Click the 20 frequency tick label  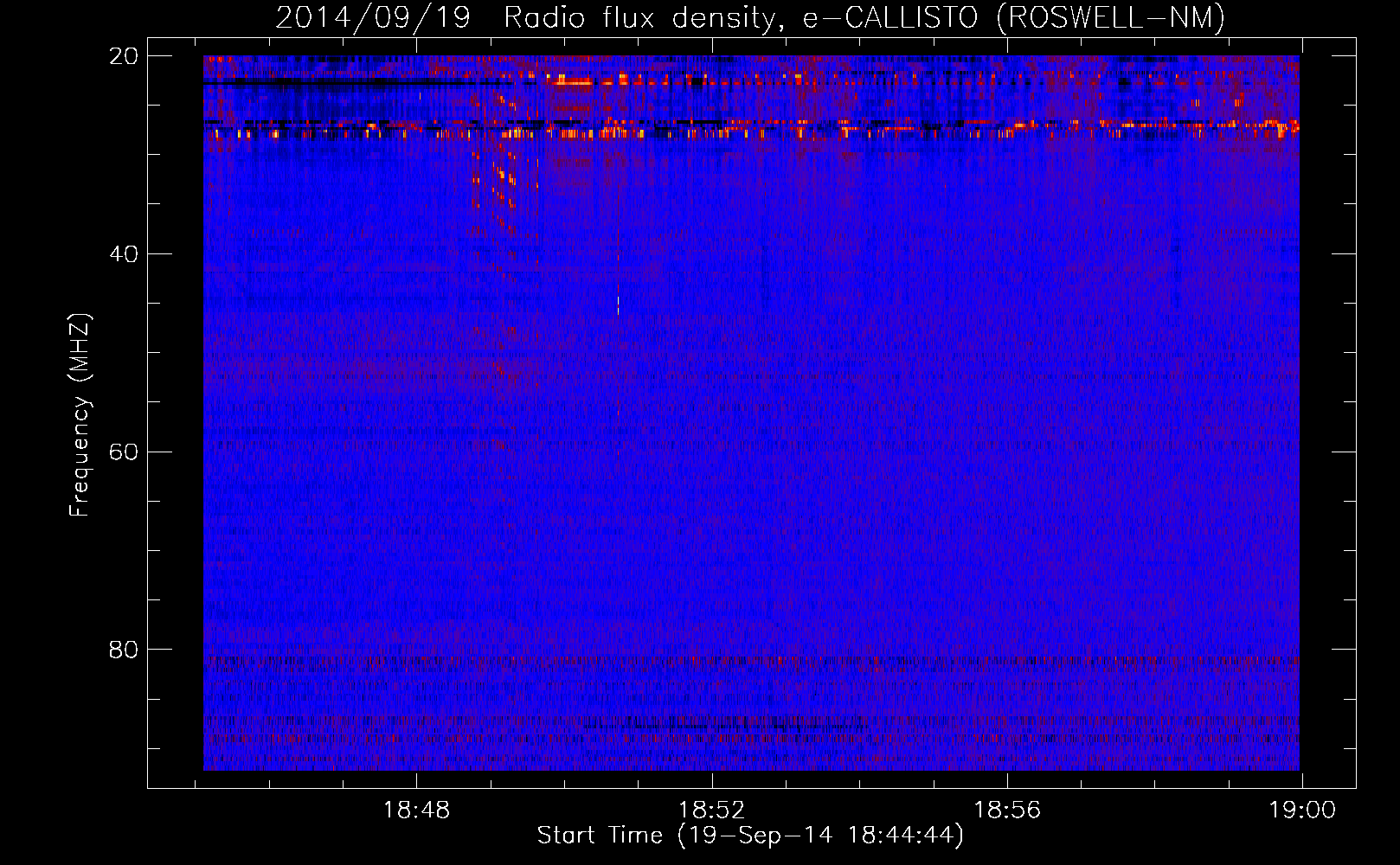(124, 56)
